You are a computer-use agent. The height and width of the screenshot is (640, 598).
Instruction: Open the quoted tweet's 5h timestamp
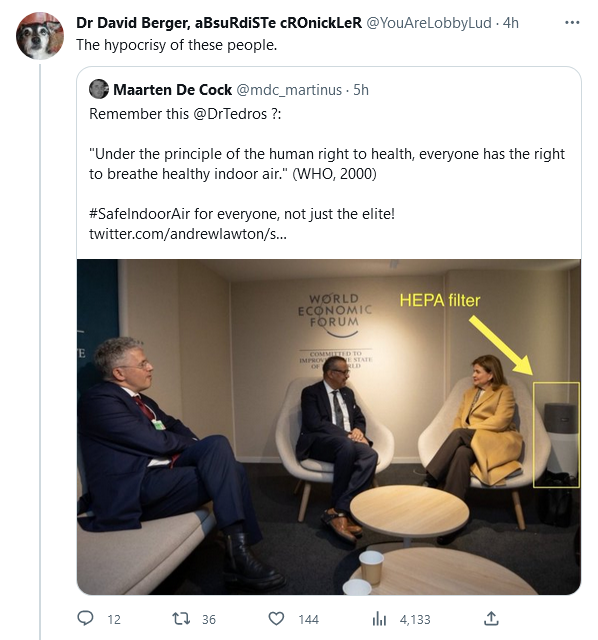tap(361, 90)
